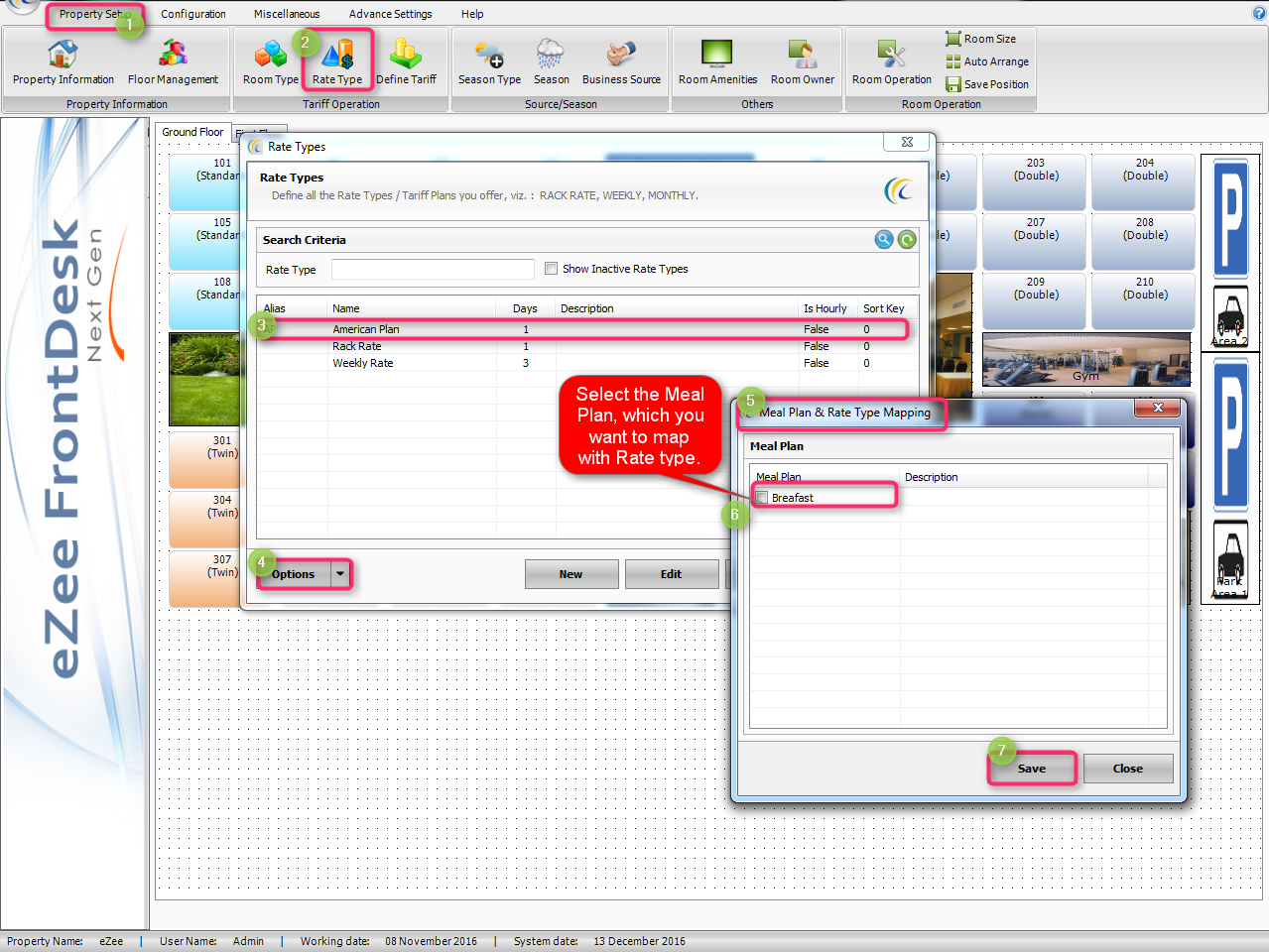Select room 101 (Standard)
The height and width of the screenshot is (952, 1269).
pyautogui.click(x=205, y=180)
